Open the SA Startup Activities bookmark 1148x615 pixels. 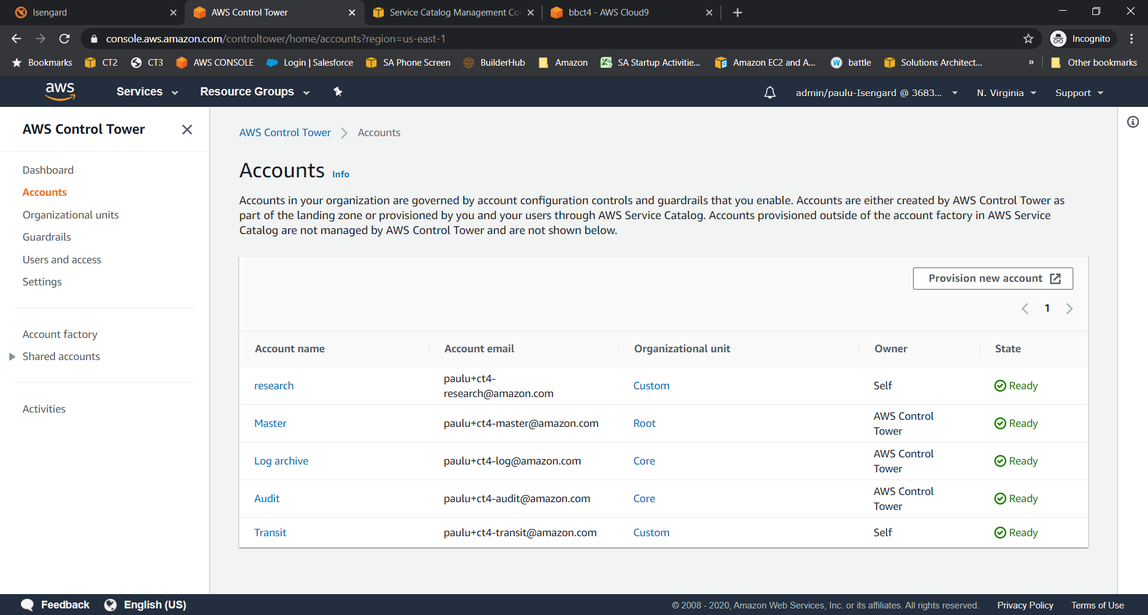(x=650, y=63)
